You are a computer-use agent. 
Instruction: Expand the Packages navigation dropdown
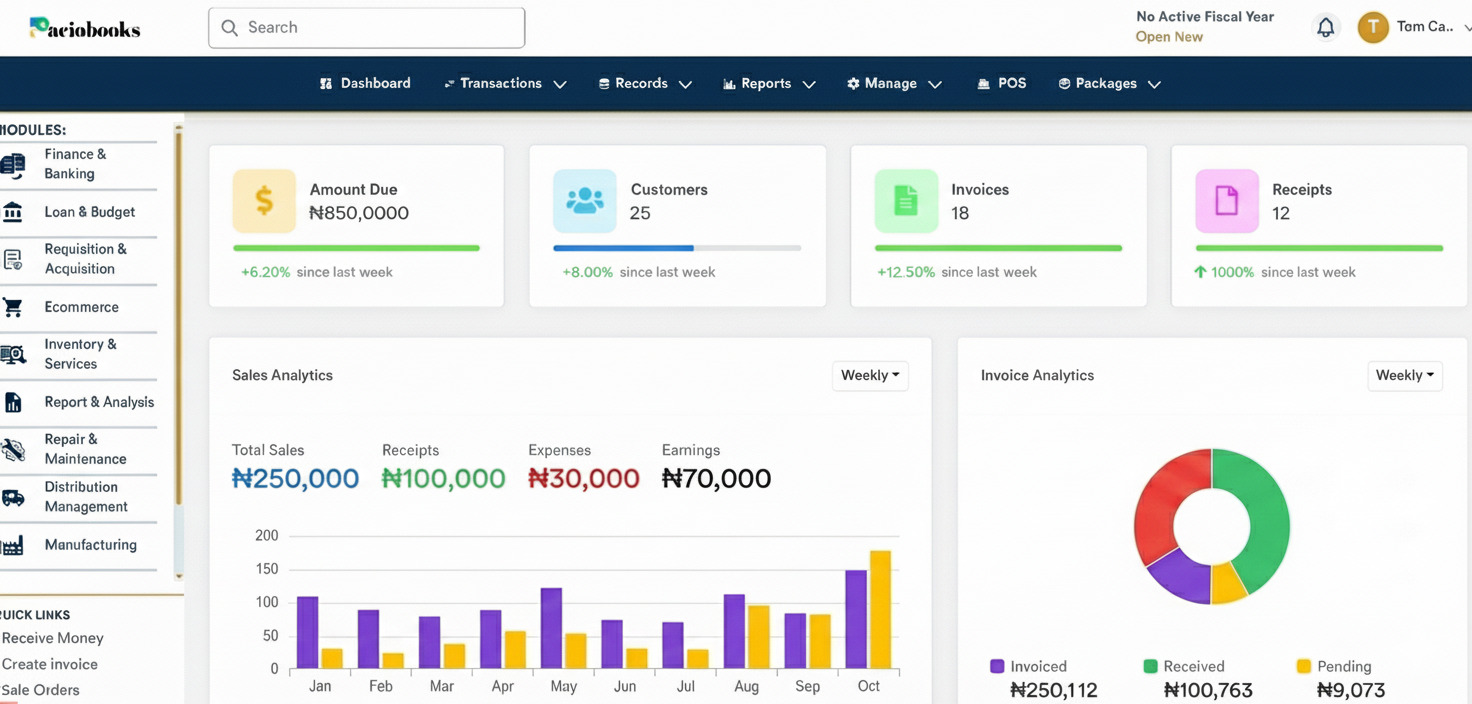(x=1109, y=83)
